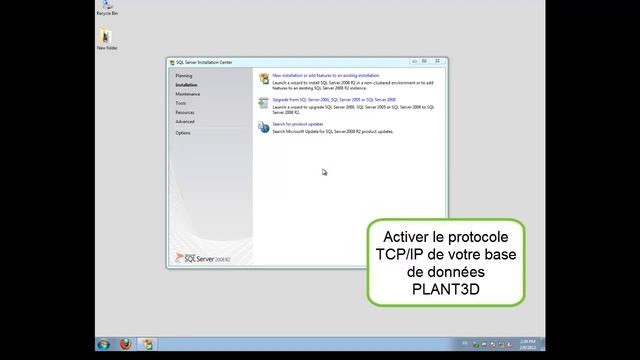Open the Options page in the sidebar
The image size is (640, 360).
click(183, 133)
